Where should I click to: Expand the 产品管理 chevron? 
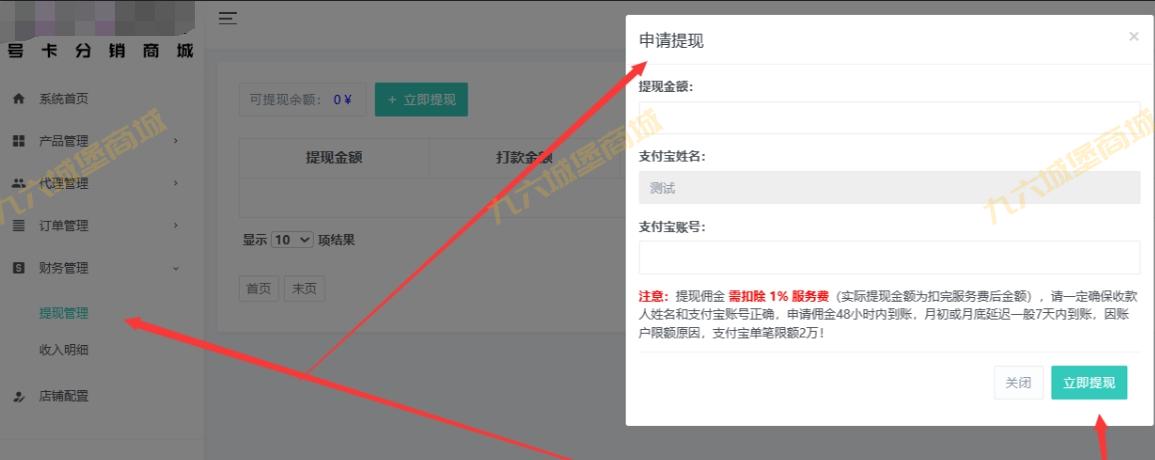click(175, 140)
